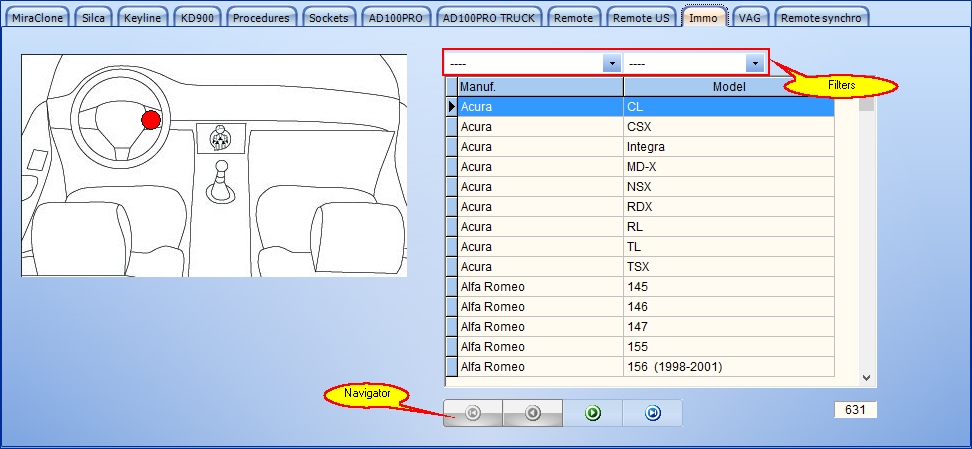Viewport: 972px width, 449px height.
Task: Select the NSX model cell
Action: pyautogui.click(x=729, y=187)
